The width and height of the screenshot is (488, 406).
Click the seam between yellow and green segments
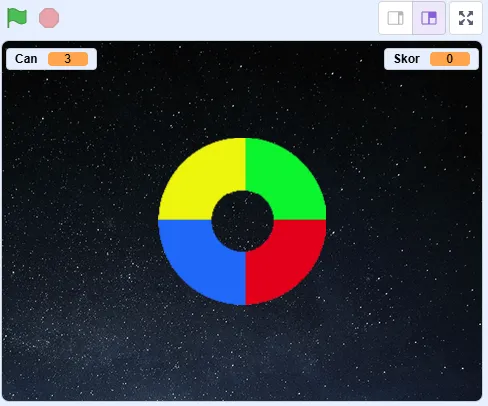tap(246, 164)
